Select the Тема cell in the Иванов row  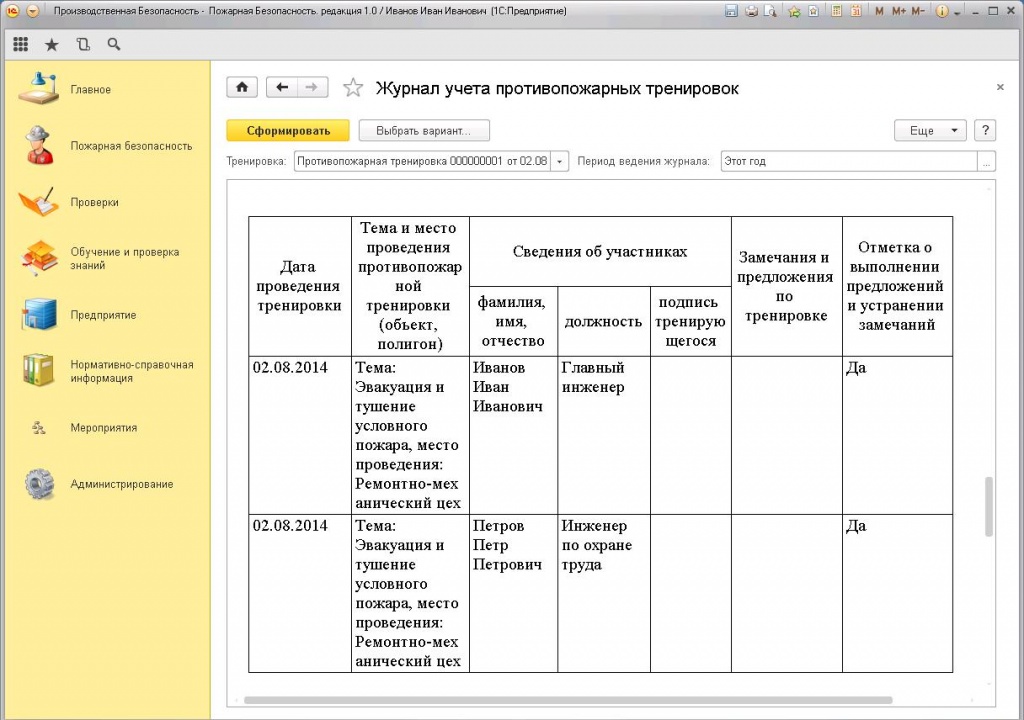[410, 435]
